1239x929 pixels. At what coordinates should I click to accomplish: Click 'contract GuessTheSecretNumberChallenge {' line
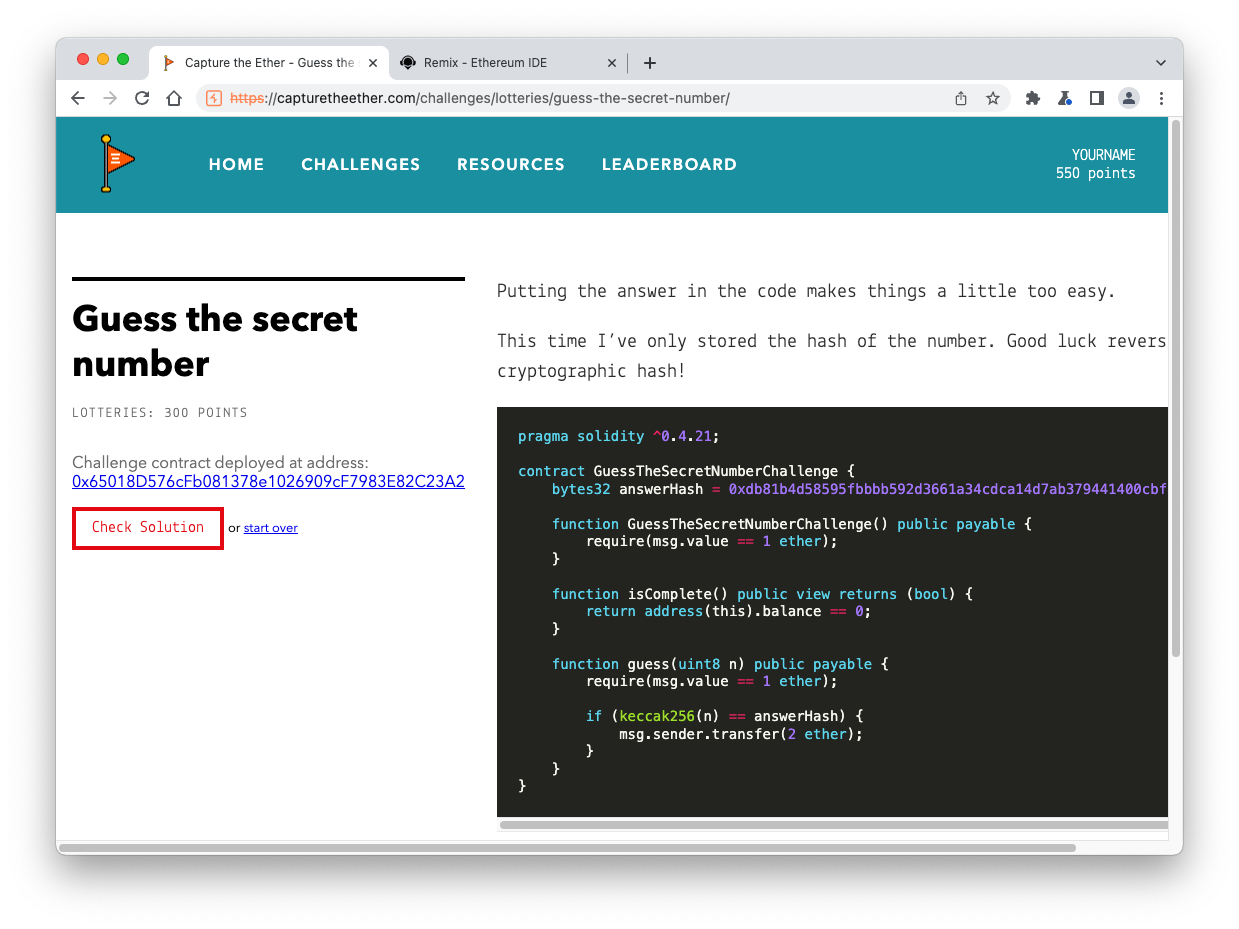[686, 471]
